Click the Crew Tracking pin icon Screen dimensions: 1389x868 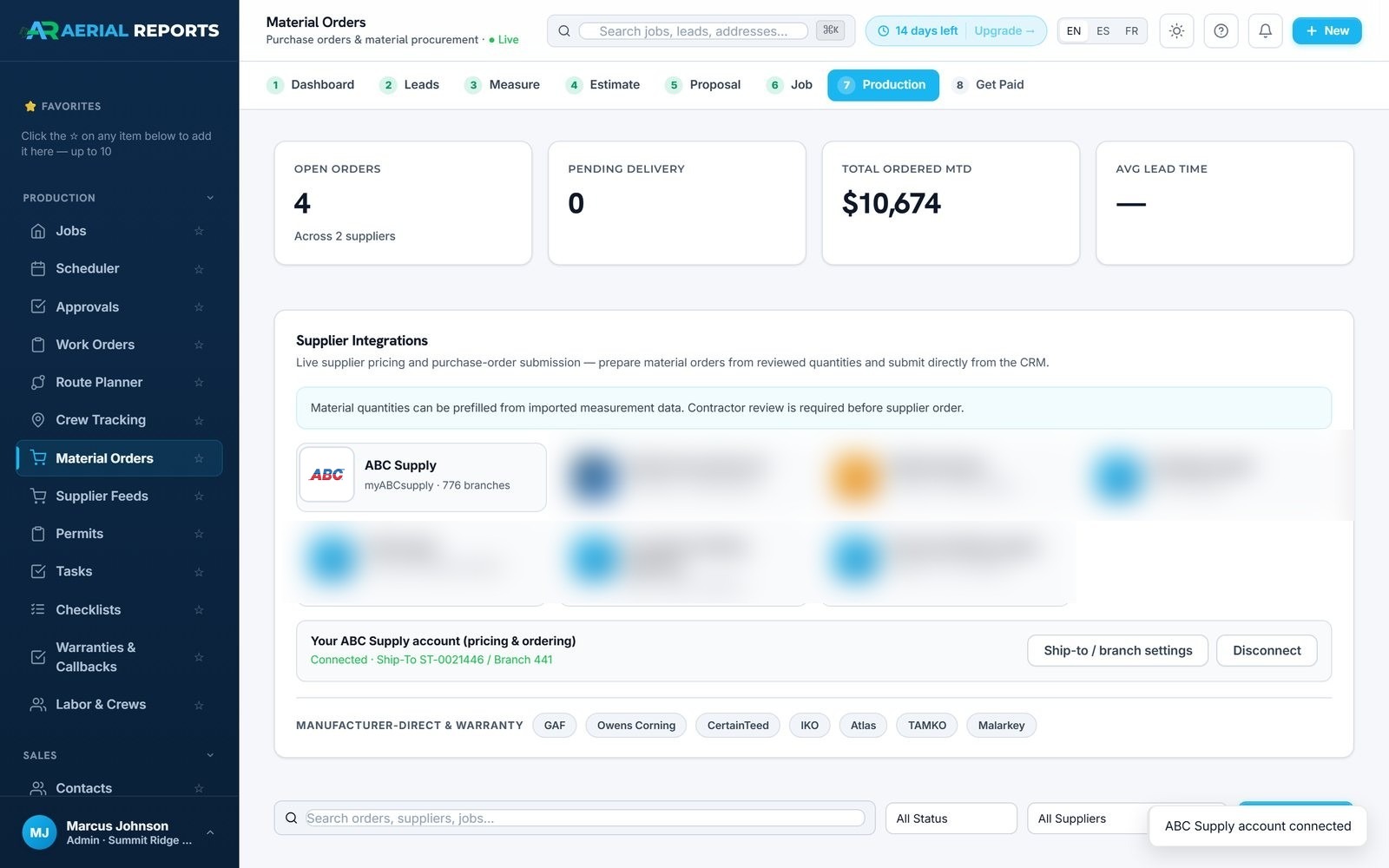38,420
